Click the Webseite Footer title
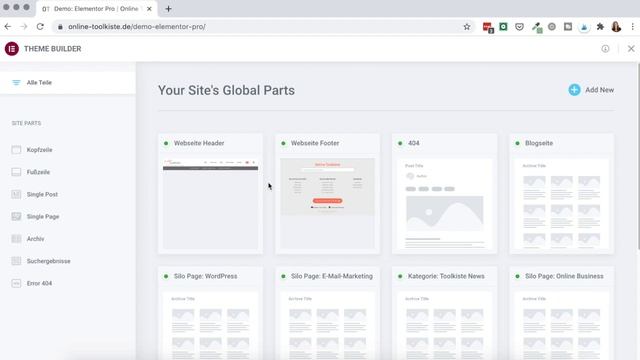The height and width of the screenshot is (360, 640). [315, 143]
